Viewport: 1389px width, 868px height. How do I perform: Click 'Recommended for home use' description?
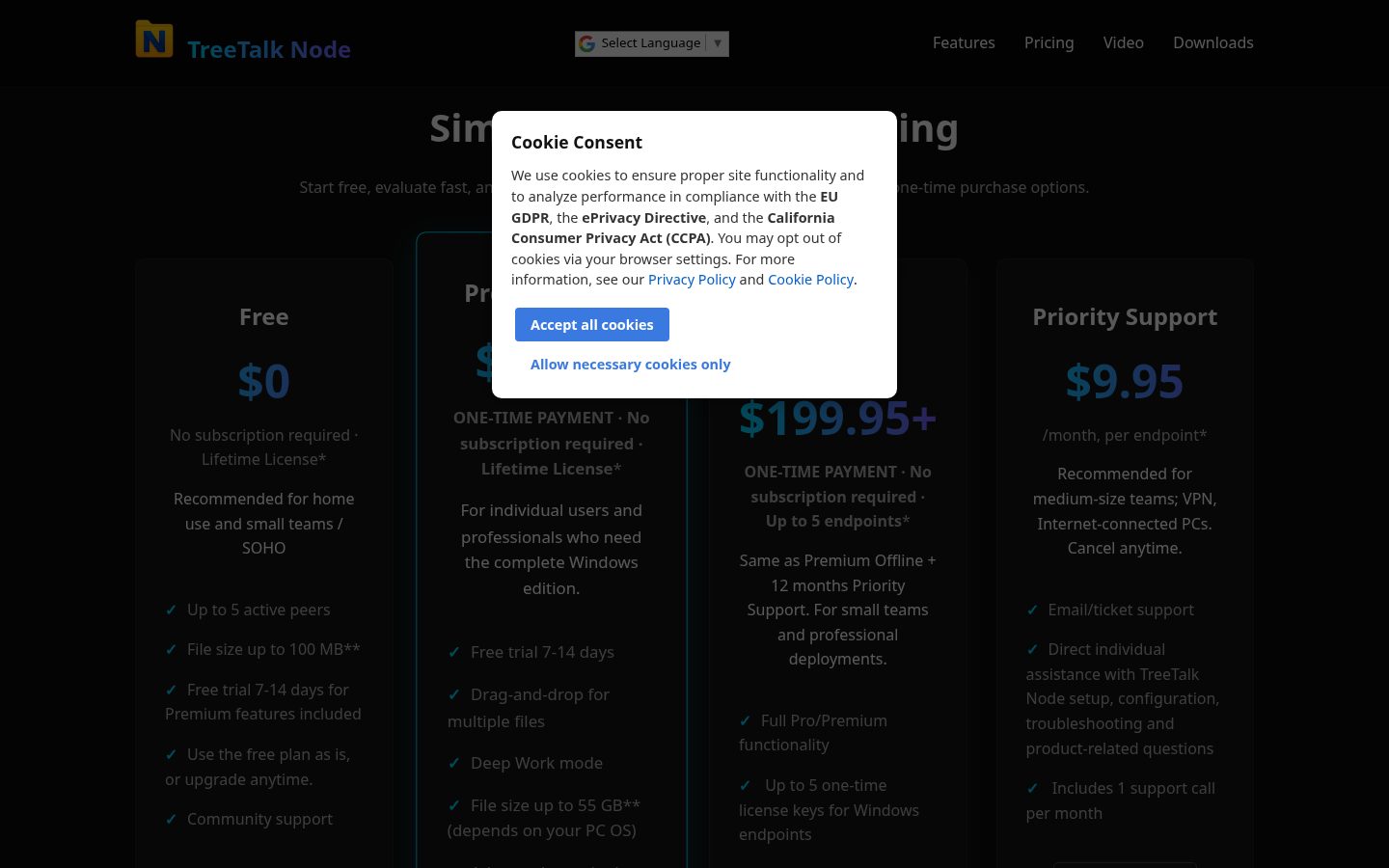263,524
